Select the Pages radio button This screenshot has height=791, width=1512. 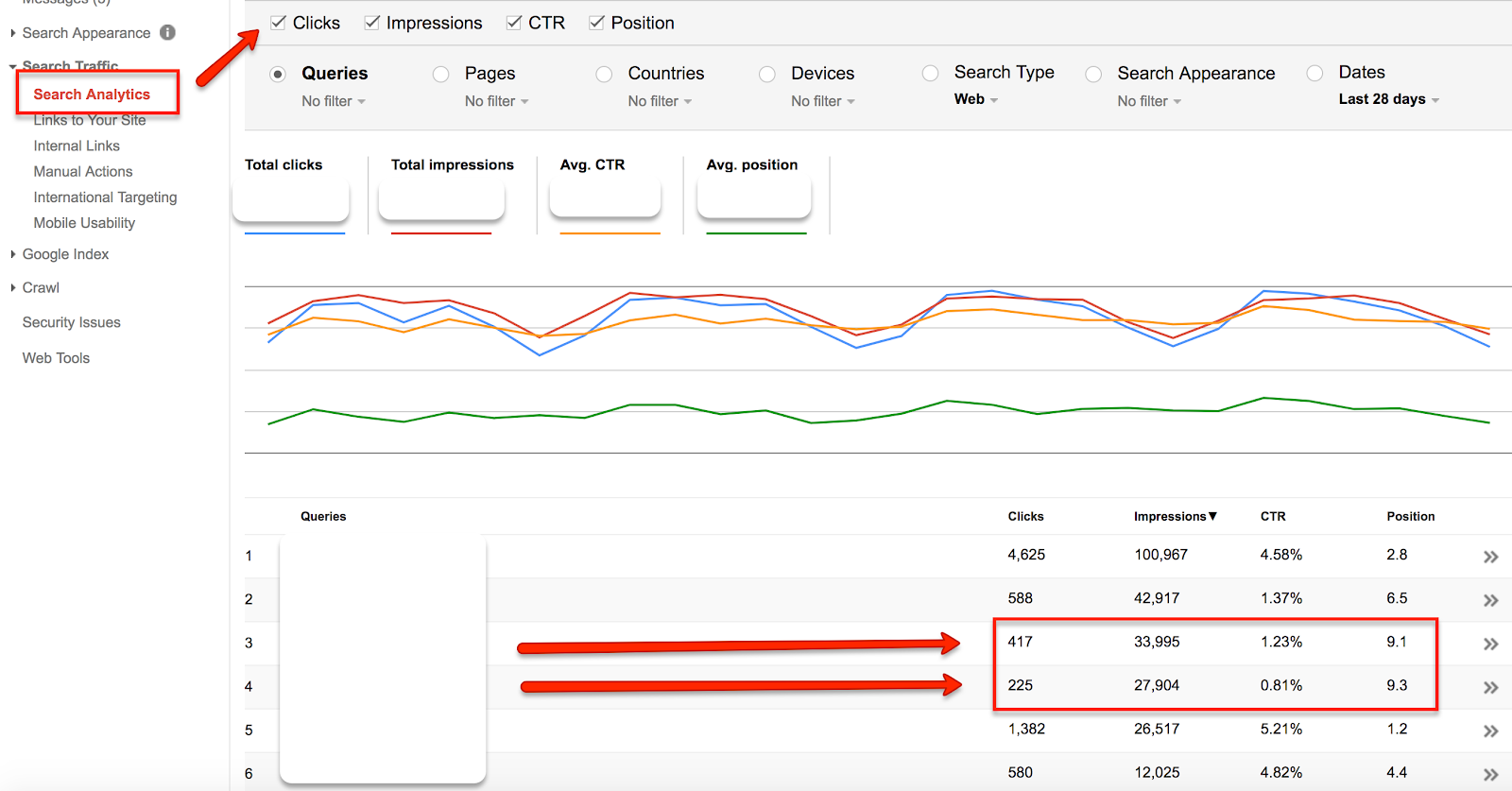pyautogui.click(x=441, y=74)
